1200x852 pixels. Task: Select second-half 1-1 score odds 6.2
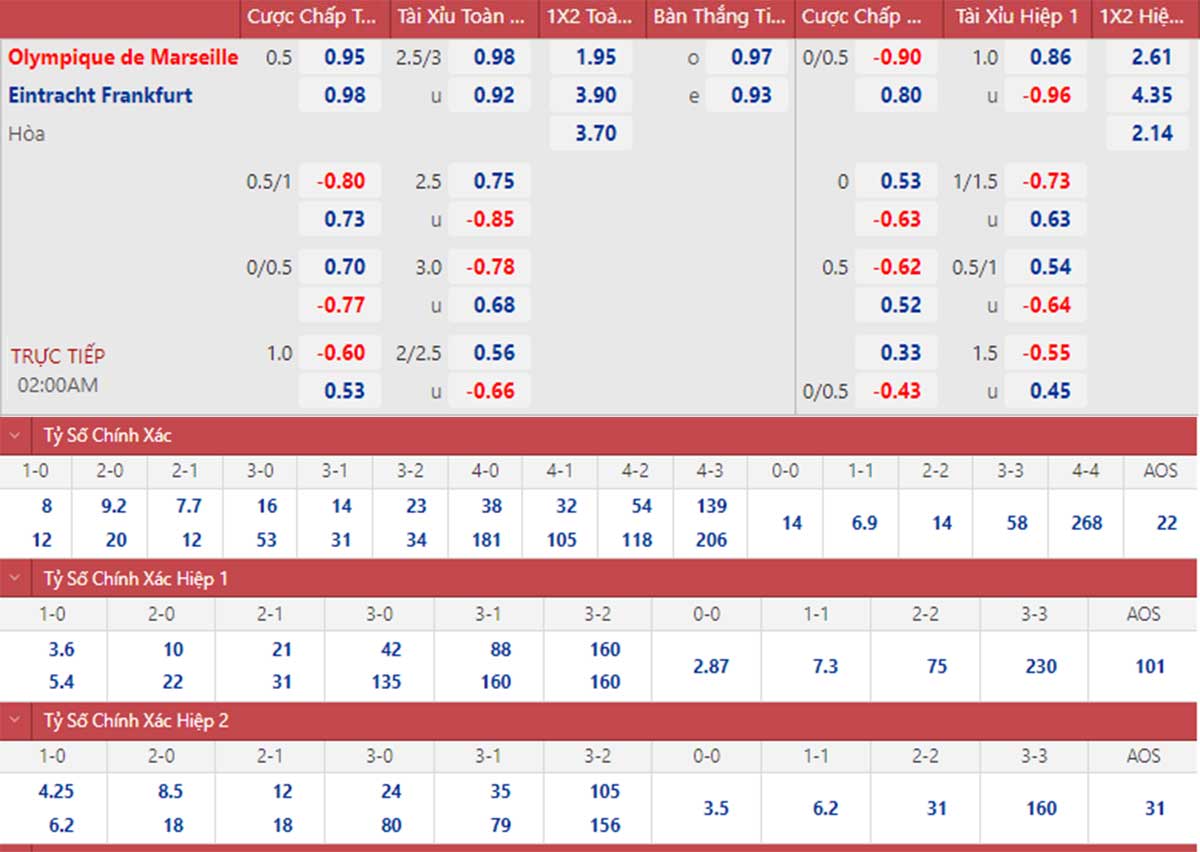(x=825, y=807)
